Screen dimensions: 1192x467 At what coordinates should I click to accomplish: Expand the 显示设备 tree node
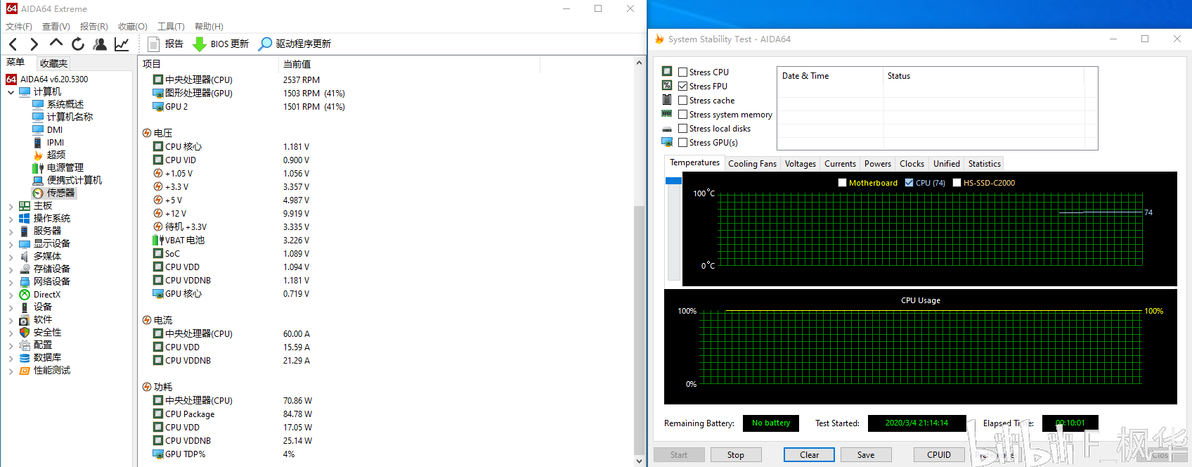10,244
